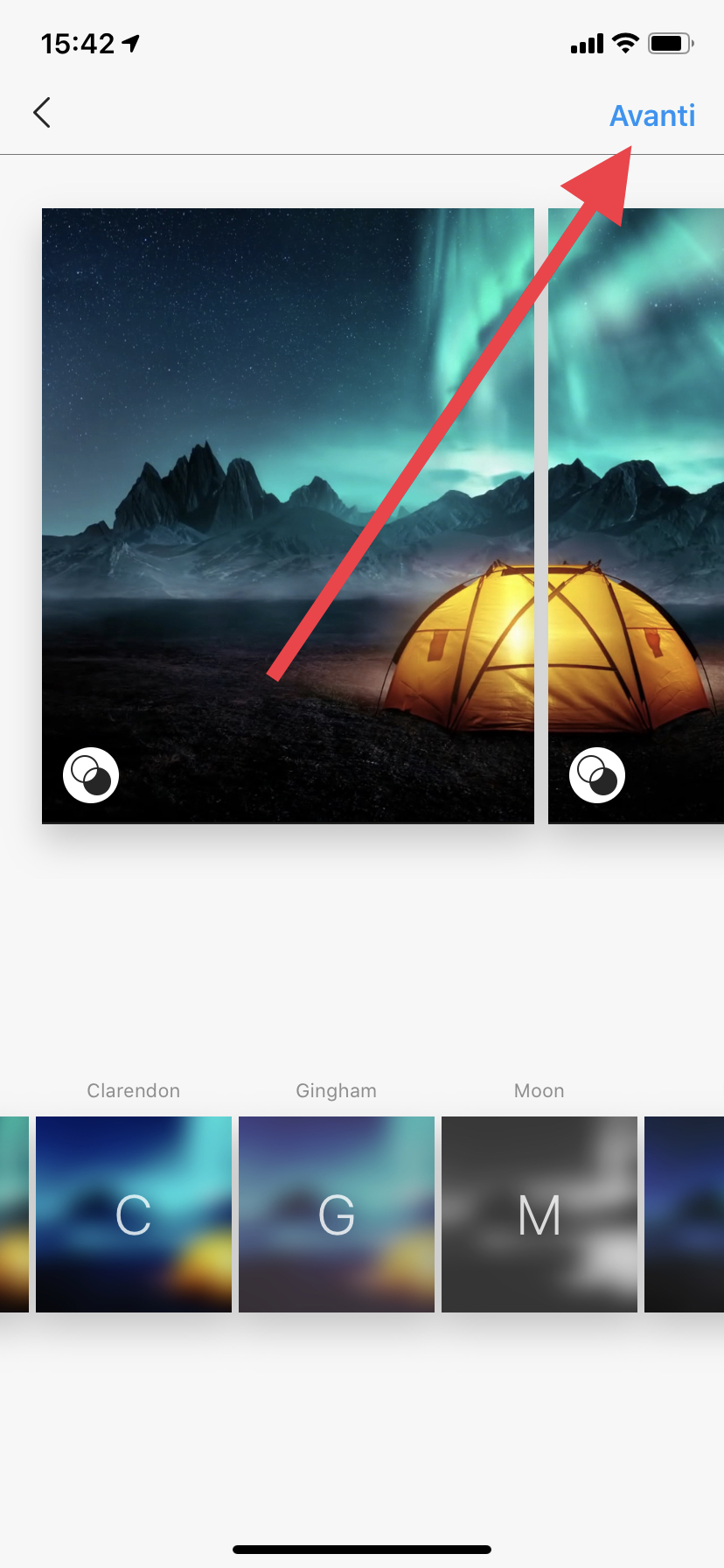The width and height of the screenshot is (724, 1568).
Task: Tap the Gingham label text
Action: coord(337,1091)
